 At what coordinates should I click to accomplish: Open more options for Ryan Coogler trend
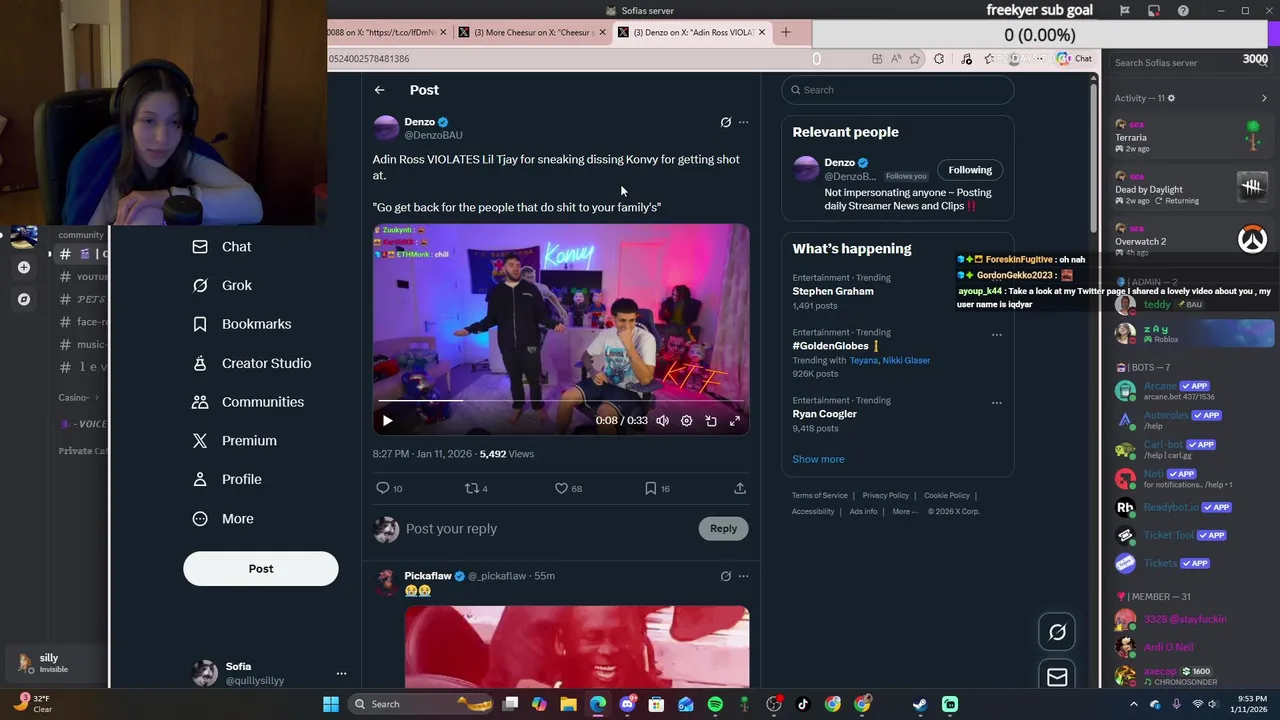tap(996, 403)
